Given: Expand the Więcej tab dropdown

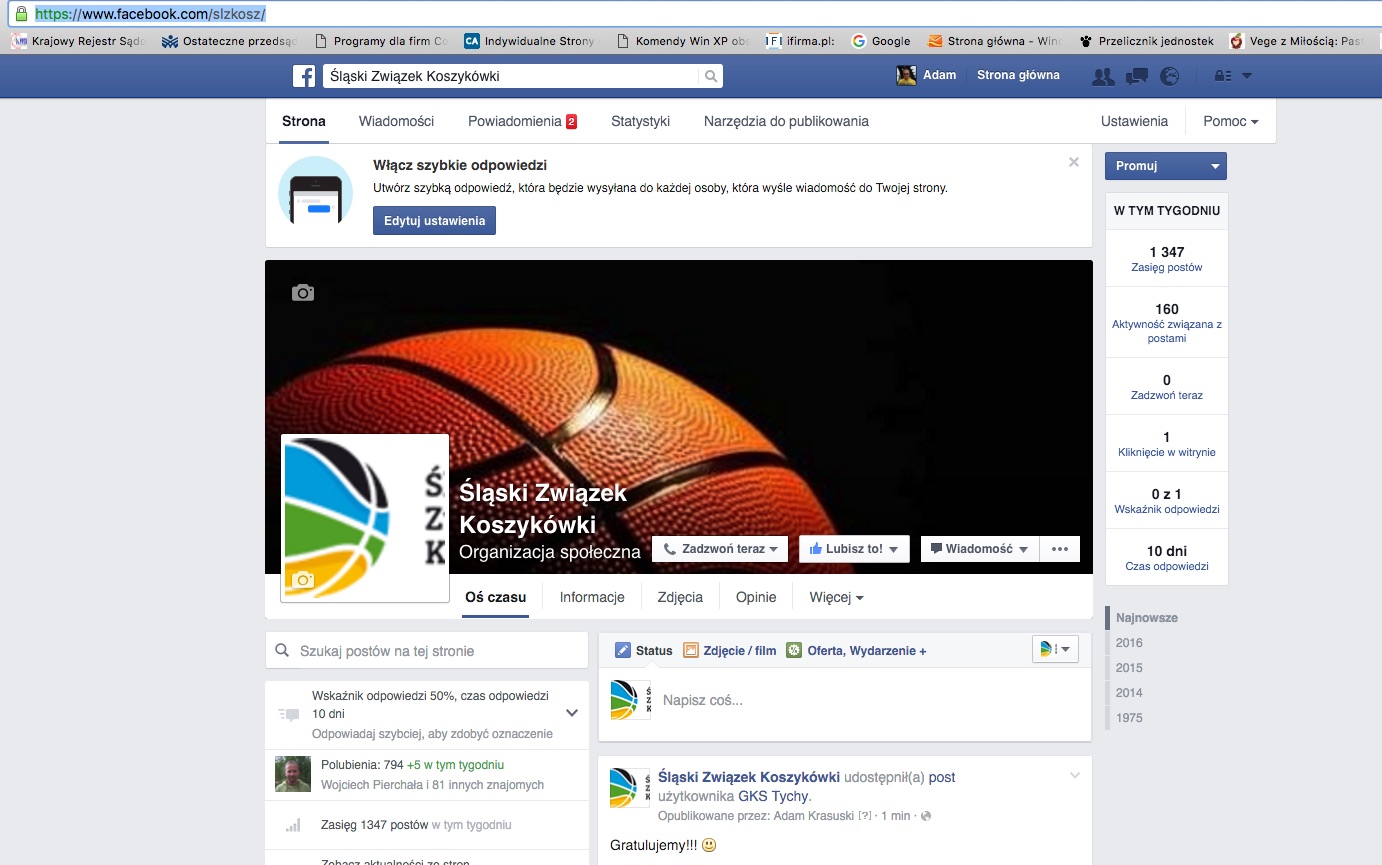Looking at the screenshot, I should coord(836,597).
